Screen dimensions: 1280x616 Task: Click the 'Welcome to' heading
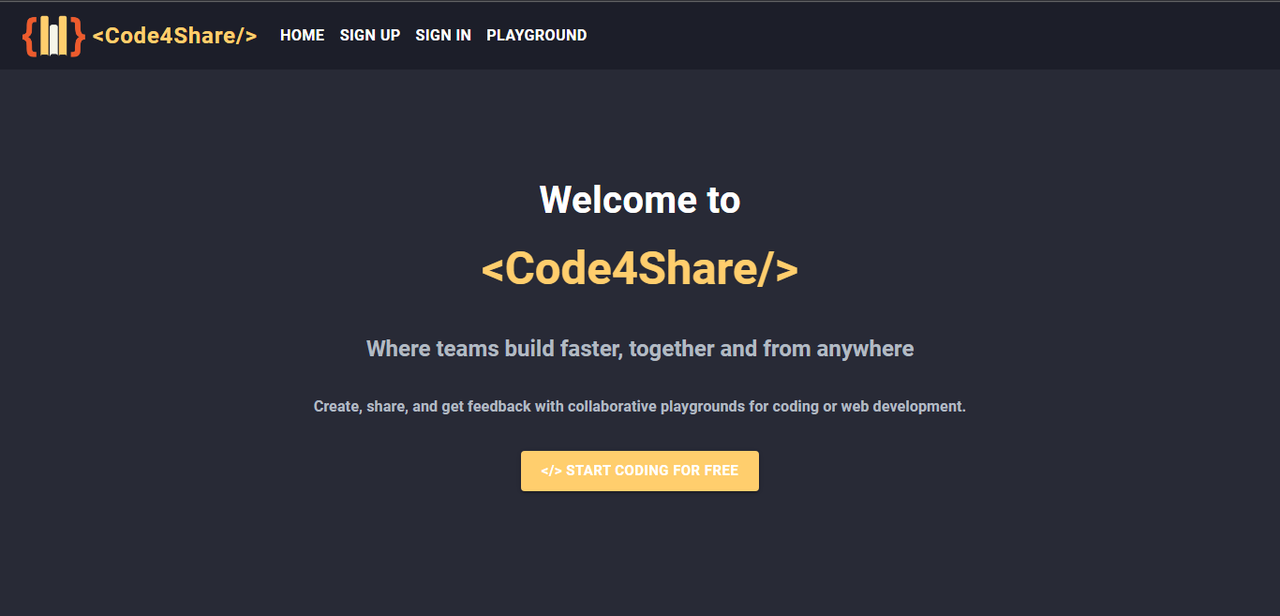pos(640,200)
